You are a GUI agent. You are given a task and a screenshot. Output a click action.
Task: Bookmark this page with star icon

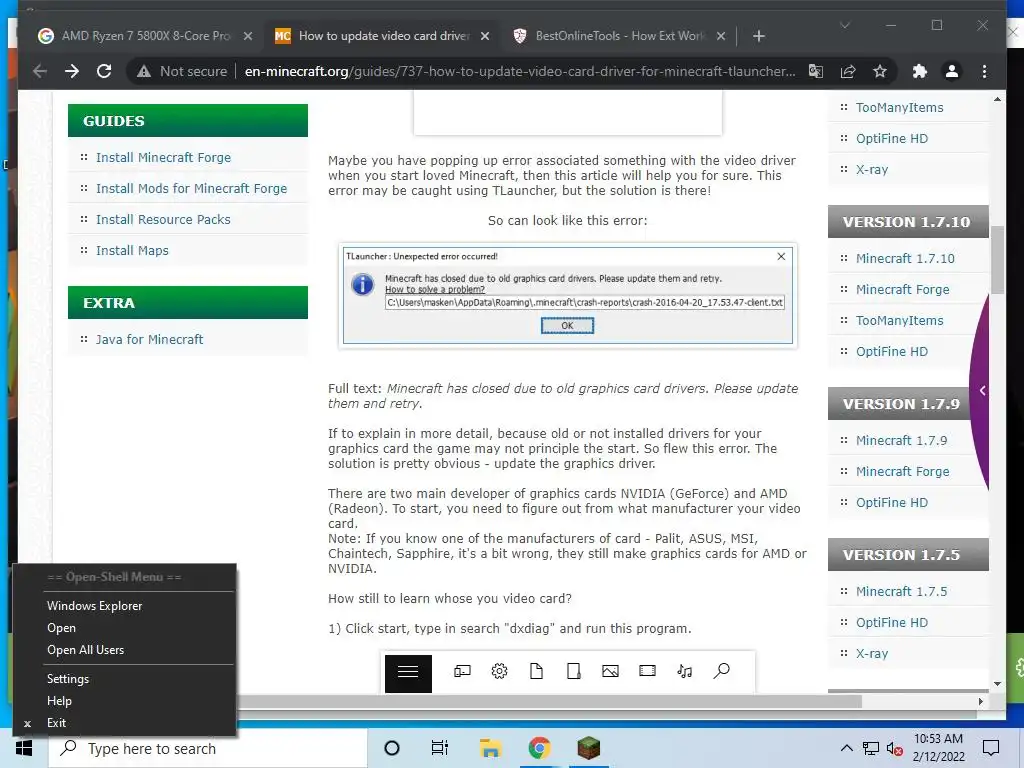880,71
